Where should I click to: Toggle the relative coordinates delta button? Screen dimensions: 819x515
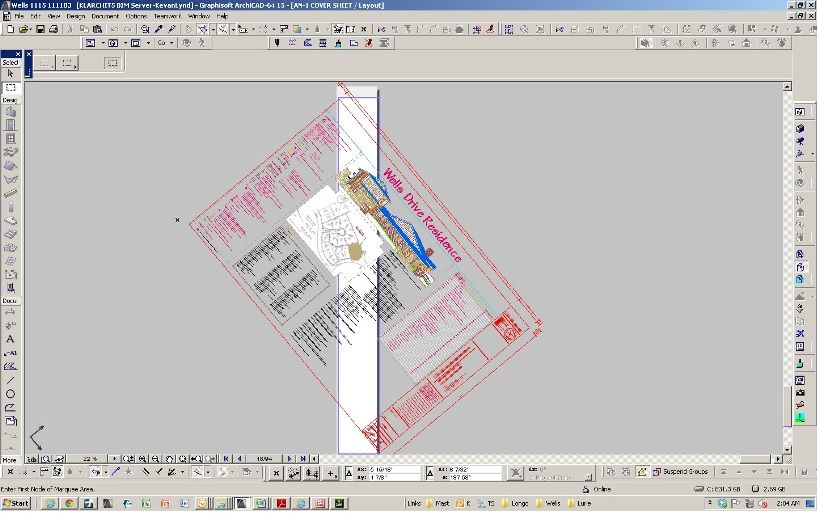point(349,473)
